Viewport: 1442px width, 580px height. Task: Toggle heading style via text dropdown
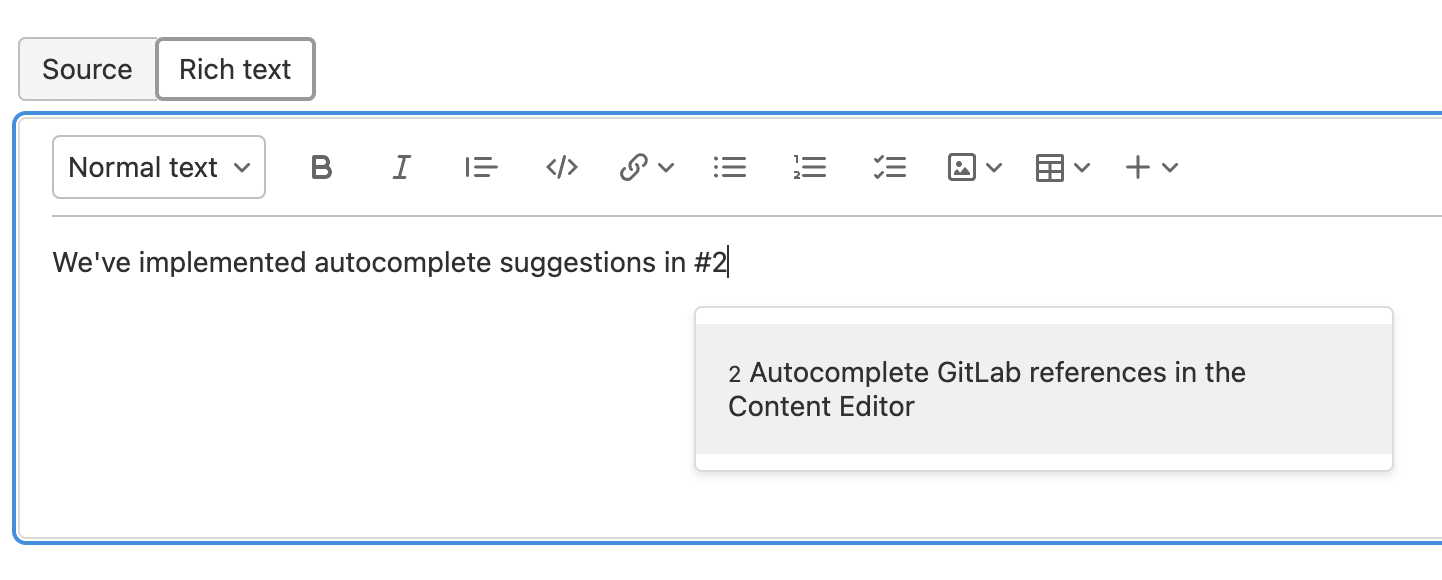click(158, 167)
